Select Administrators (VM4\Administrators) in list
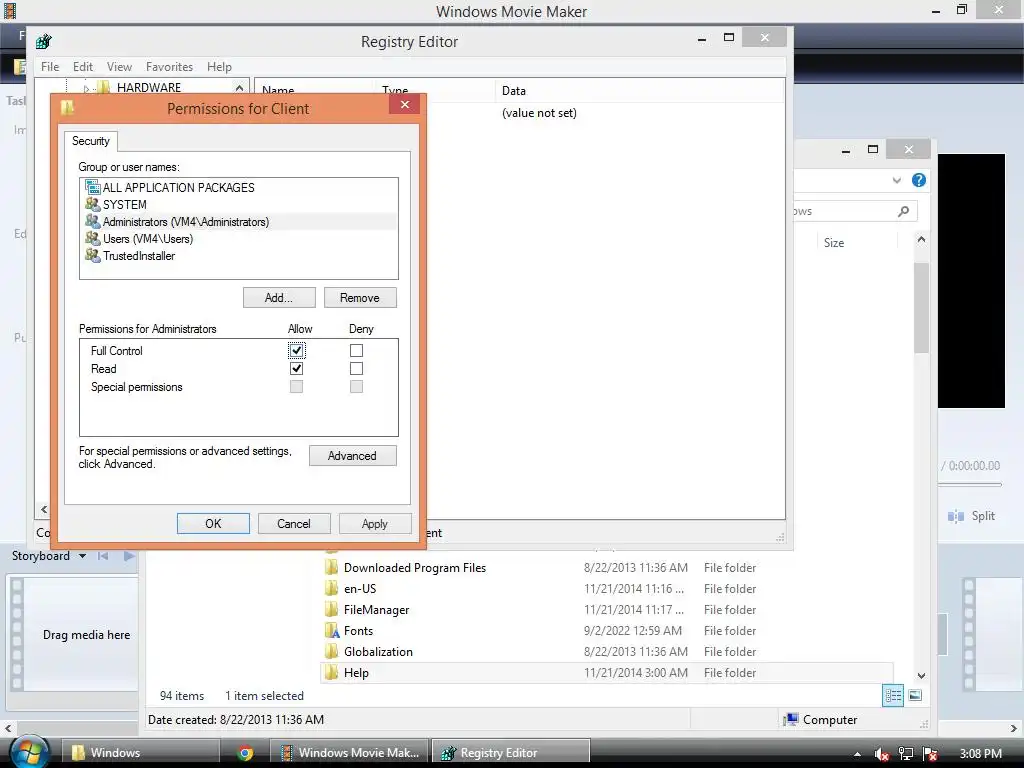This screenshot has height=768, width=1024. coord(240,222)
